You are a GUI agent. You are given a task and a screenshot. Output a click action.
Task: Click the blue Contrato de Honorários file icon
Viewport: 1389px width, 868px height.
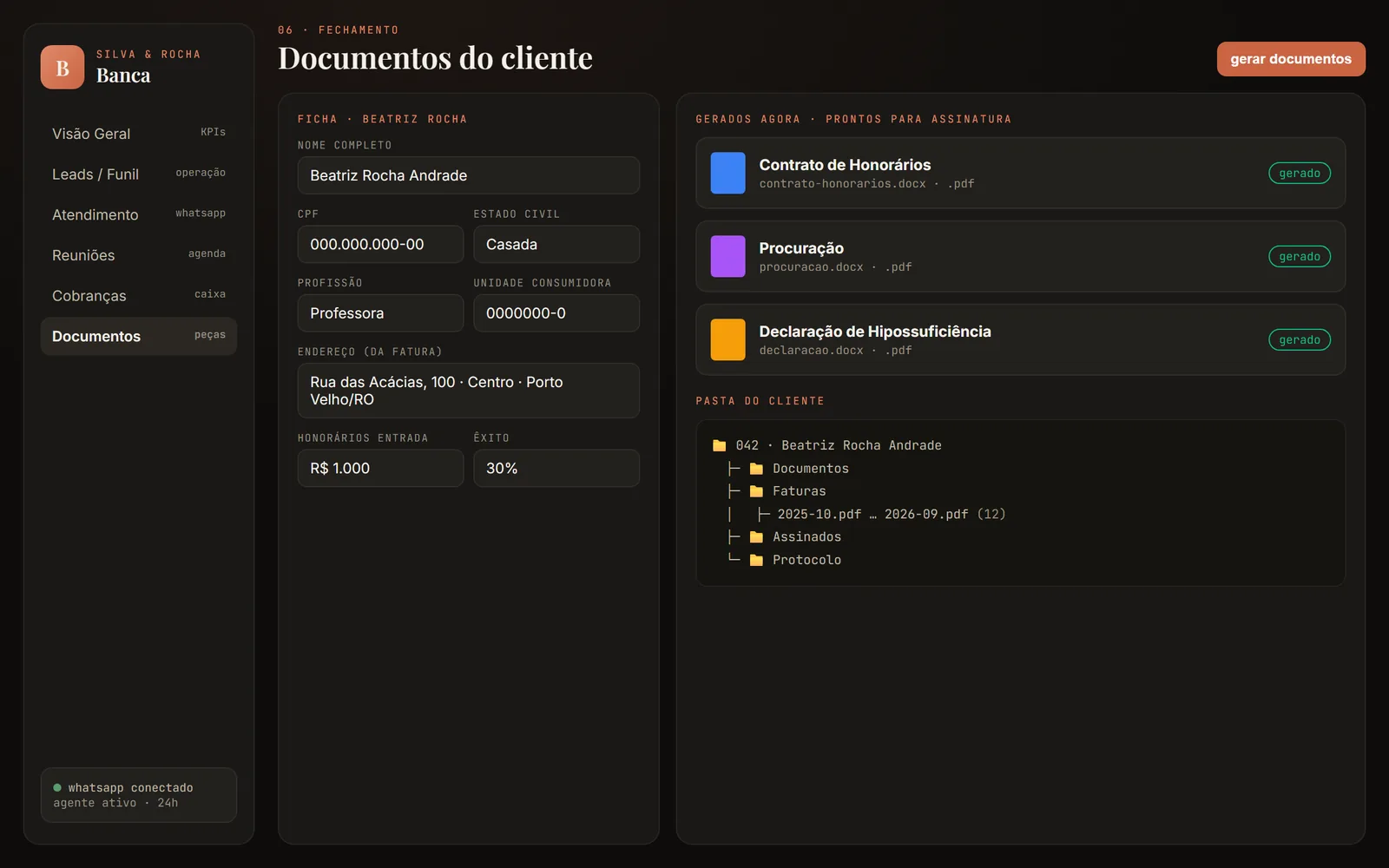point(727,173)
